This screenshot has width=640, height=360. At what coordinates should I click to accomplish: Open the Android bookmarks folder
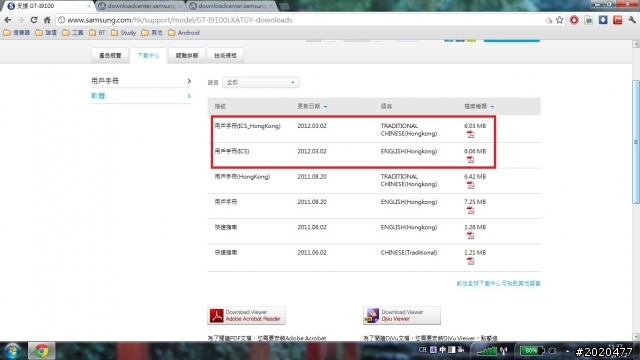pos(184,33)
